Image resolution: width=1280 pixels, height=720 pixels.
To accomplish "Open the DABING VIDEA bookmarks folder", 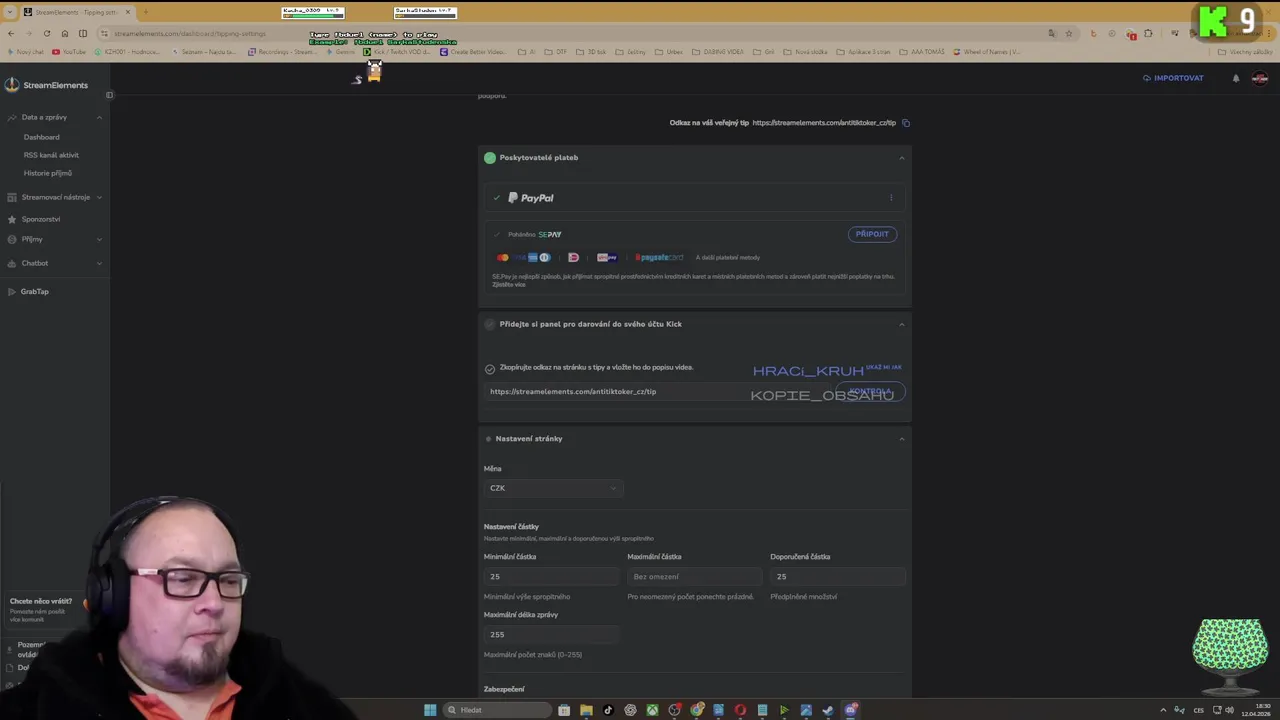I will pyautogui.click(x=718, y=52).
